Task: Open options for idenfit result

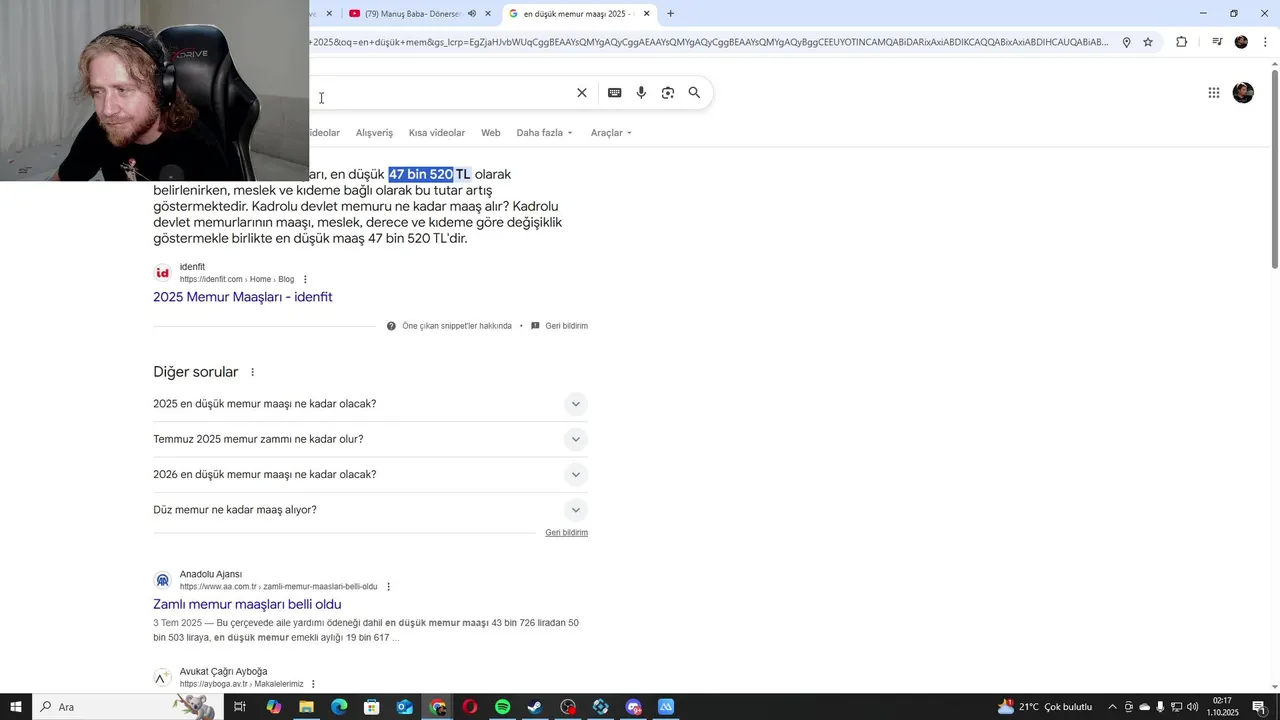Action: point(305,279)
